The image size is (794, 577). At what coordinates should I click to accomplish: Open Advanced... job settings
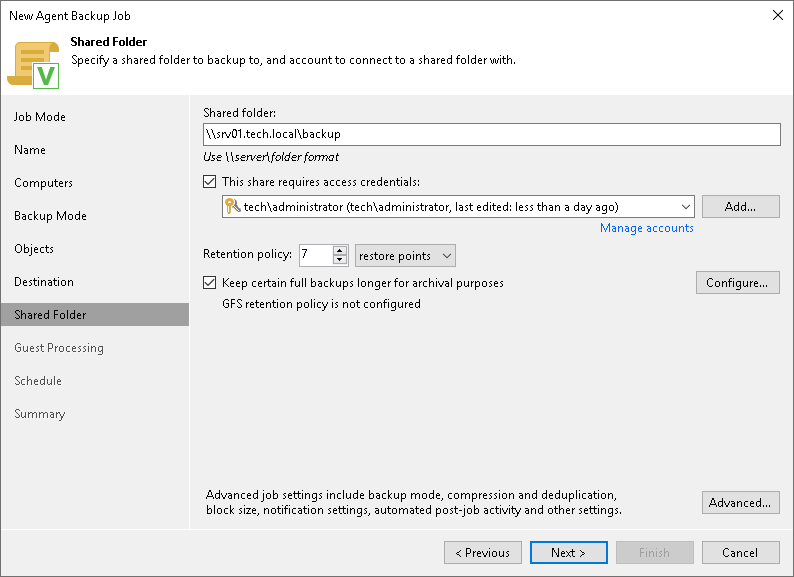(x=740, y=503)
